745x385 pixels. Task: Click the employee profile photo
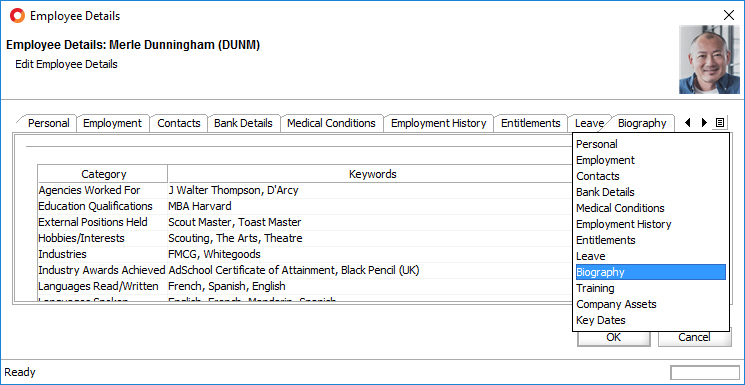[x=709, y=59]
